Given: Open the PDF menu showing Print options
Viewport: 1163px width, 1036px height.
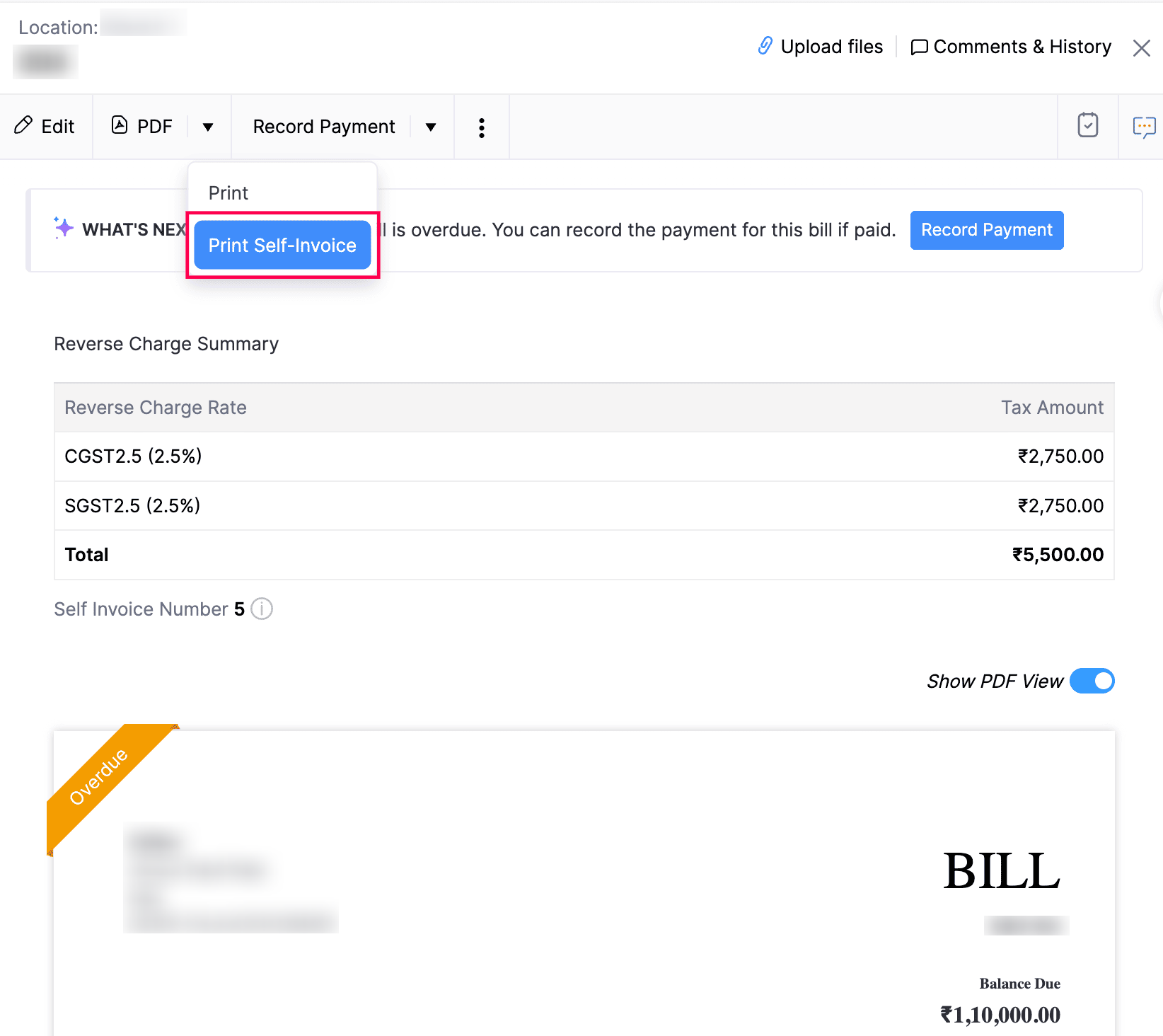Looking at the screenshot, I should tap(207, 127).
